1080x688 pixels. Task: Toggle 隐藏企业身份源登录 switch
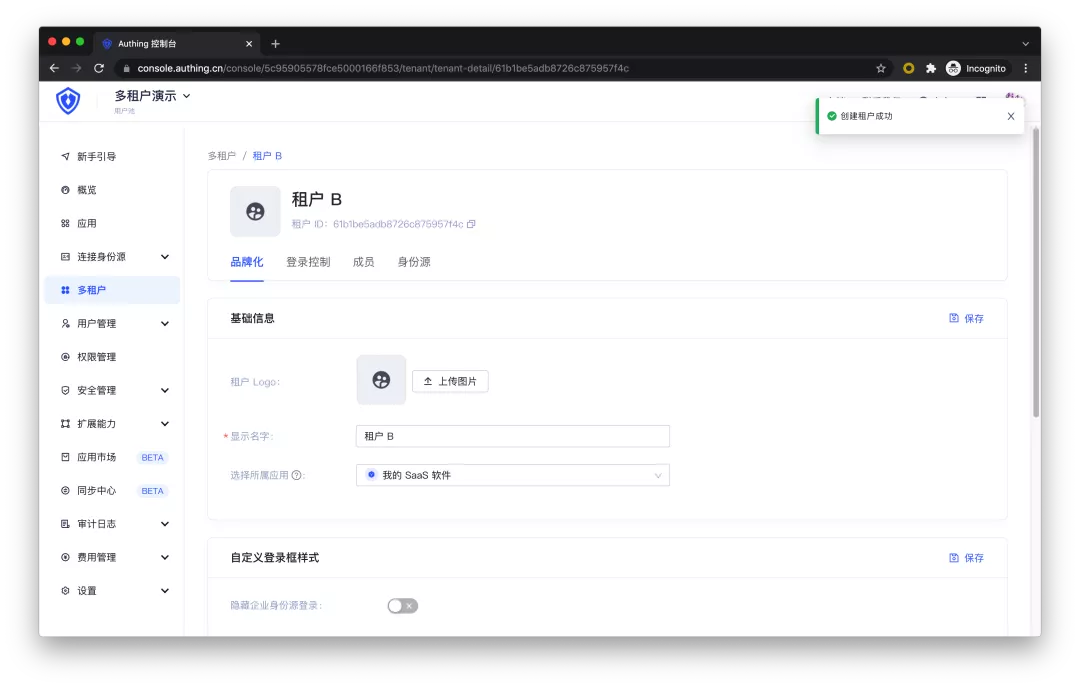(402, 606)
